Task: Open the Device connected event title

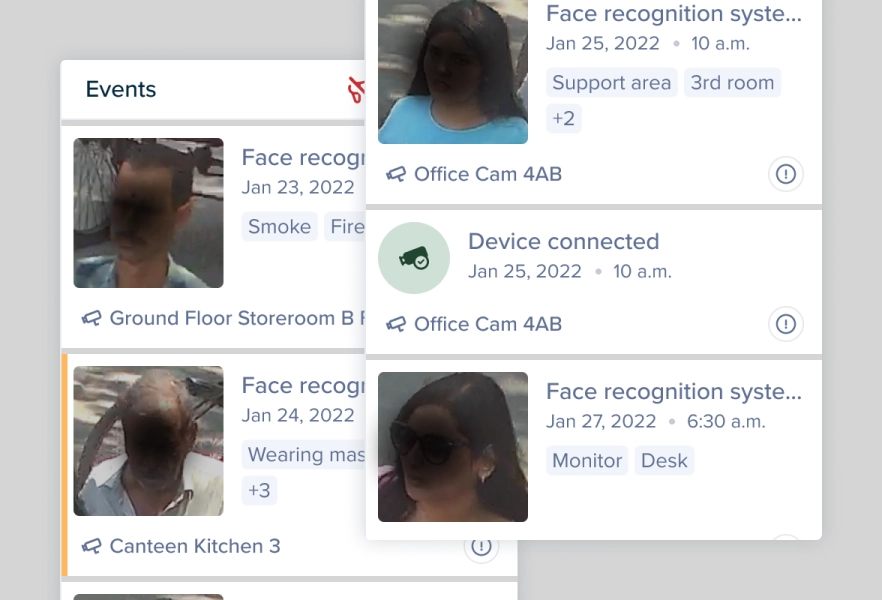Action: pyautogui.click(x=564, y=241)
